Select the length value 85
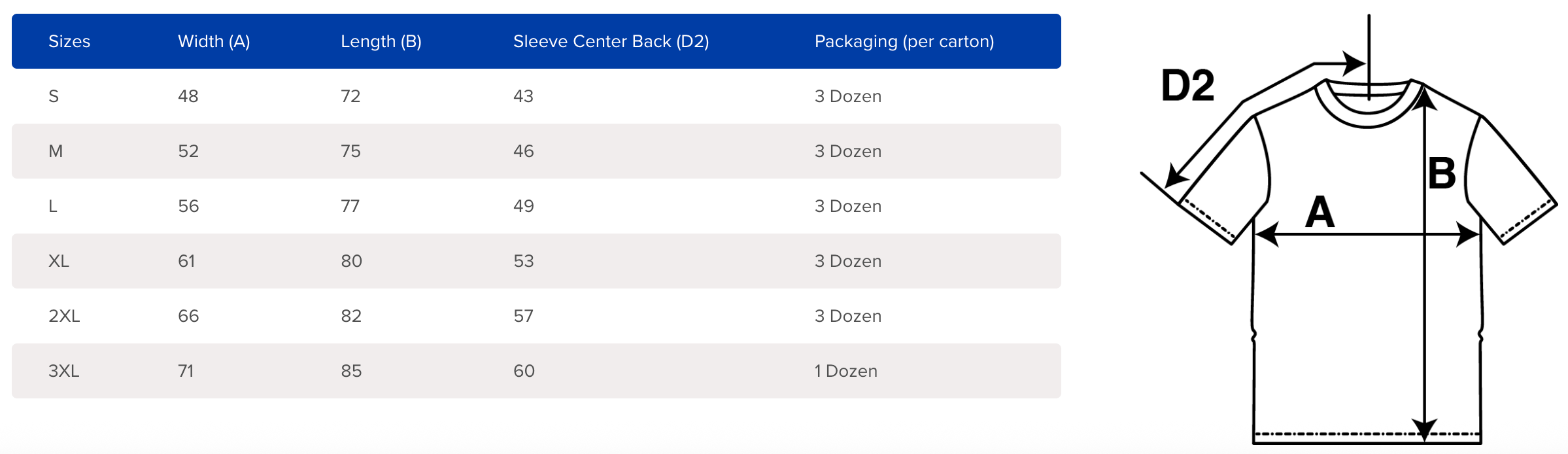1568x454 pixels. (x=351, y=371)
